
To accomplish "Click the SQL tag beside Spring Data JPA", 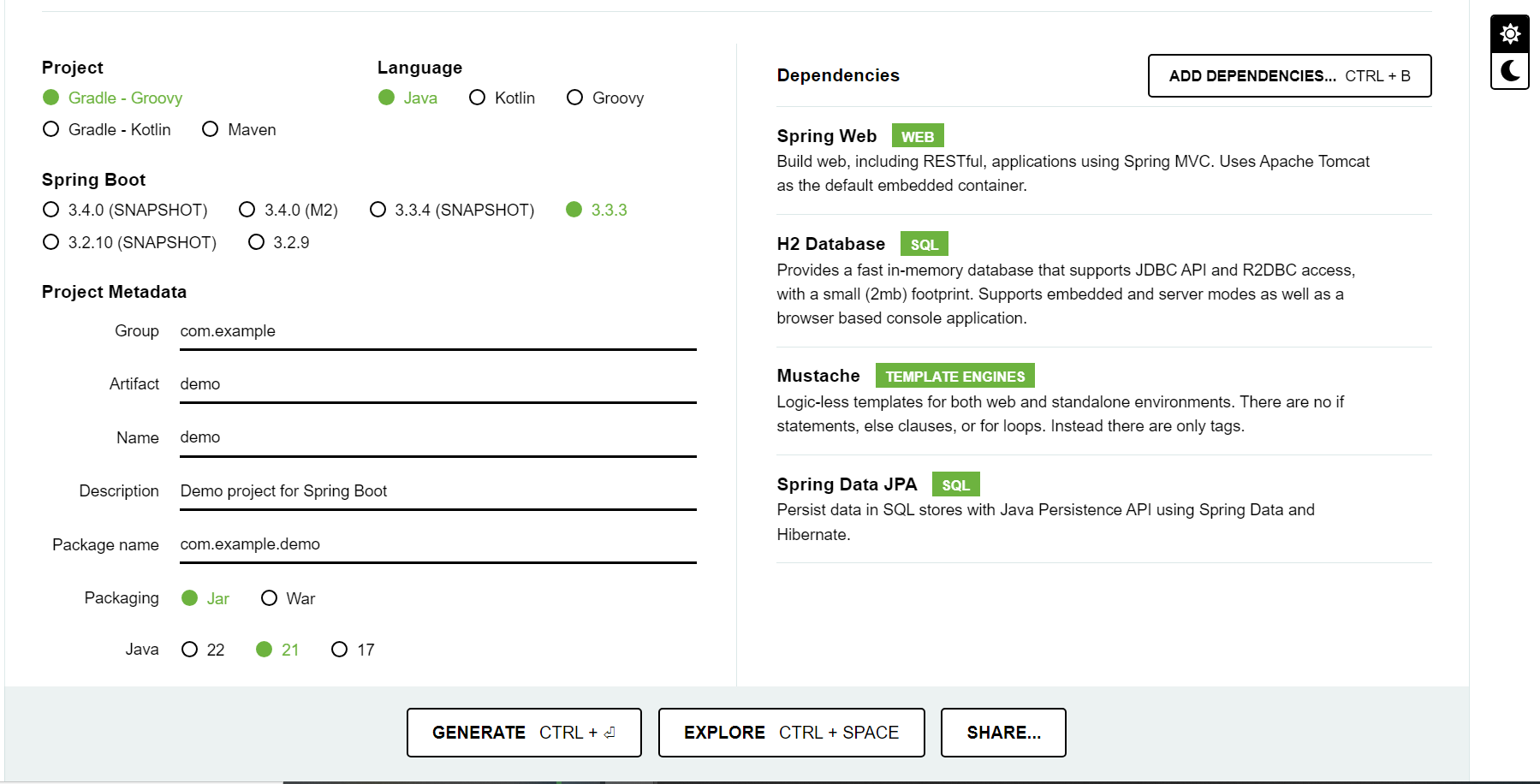I will point(955,484).
